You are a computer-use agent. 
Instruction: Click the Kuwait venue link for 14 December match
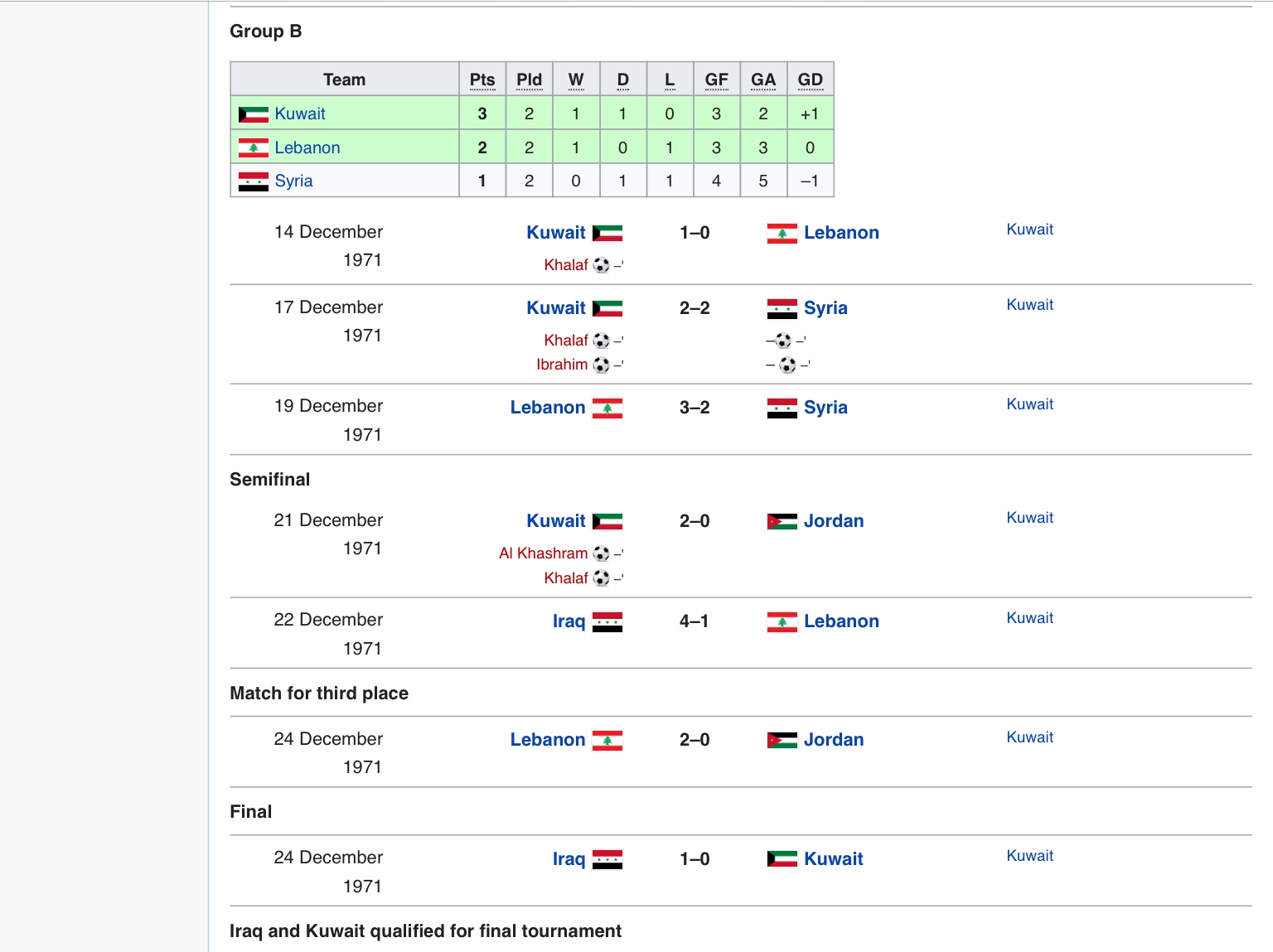[1029, 230]
